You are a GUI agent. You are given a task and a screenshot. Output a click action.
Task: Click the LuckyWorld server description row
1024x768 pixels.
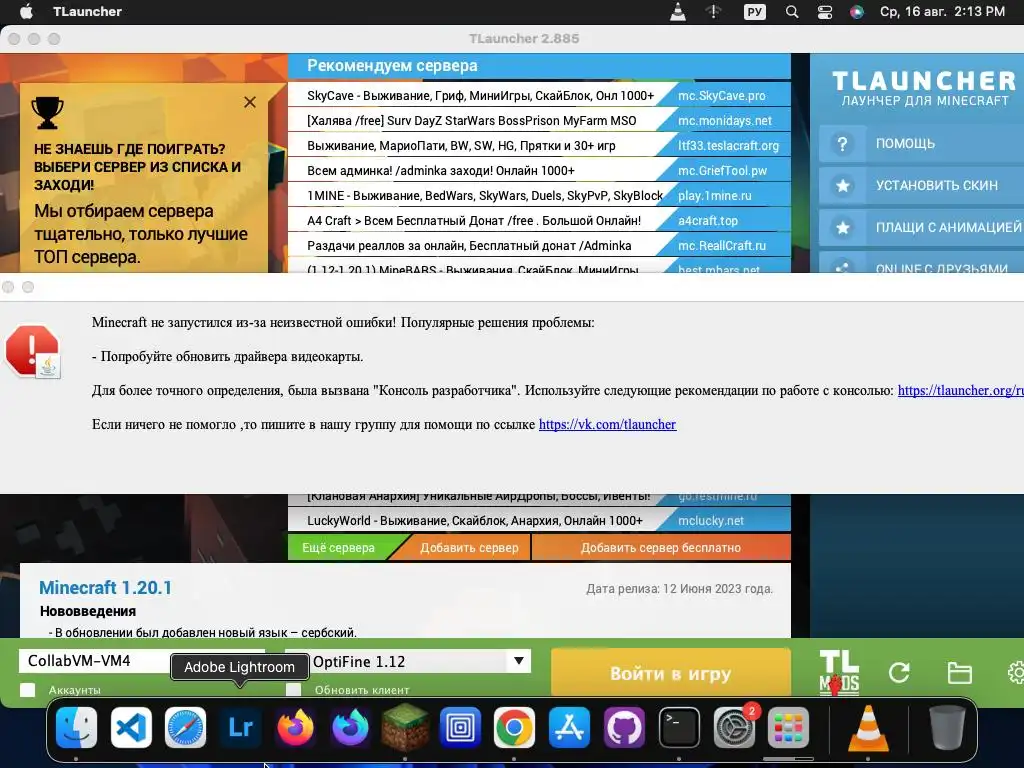475,520
